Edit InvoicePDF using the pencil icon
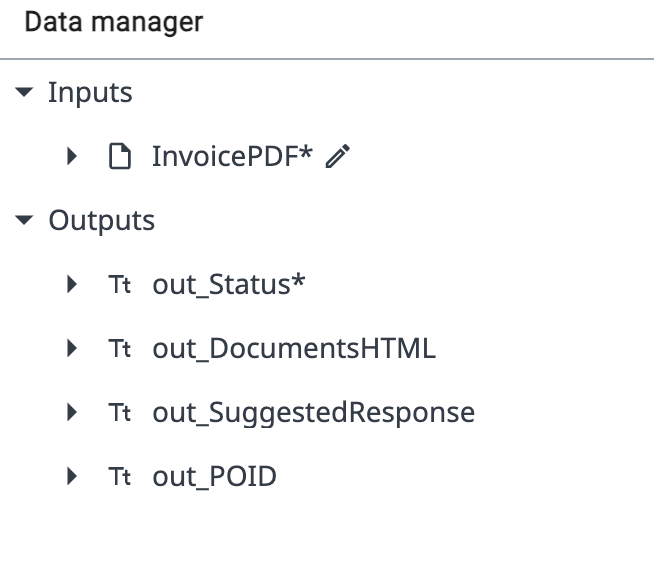The width and height of the screenshot is (654, 566). [337, 156]
